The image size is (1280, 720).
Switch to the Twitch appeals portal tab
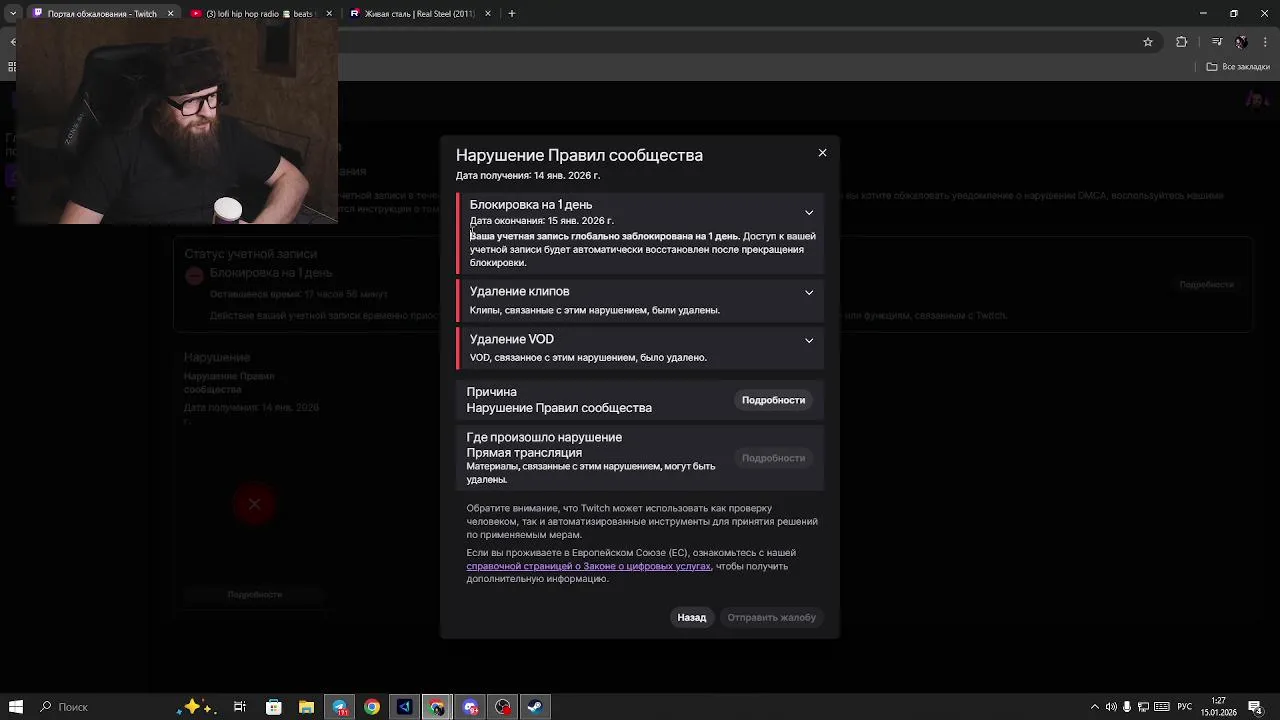tap(102, 14)
